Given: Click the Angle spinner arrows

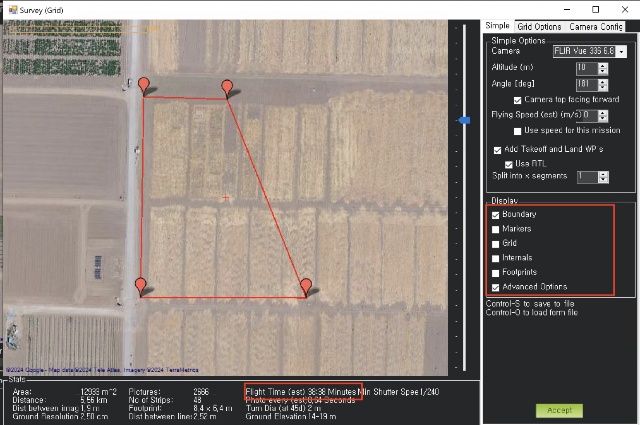Looking at the screenshot, I should click(602, 84).
